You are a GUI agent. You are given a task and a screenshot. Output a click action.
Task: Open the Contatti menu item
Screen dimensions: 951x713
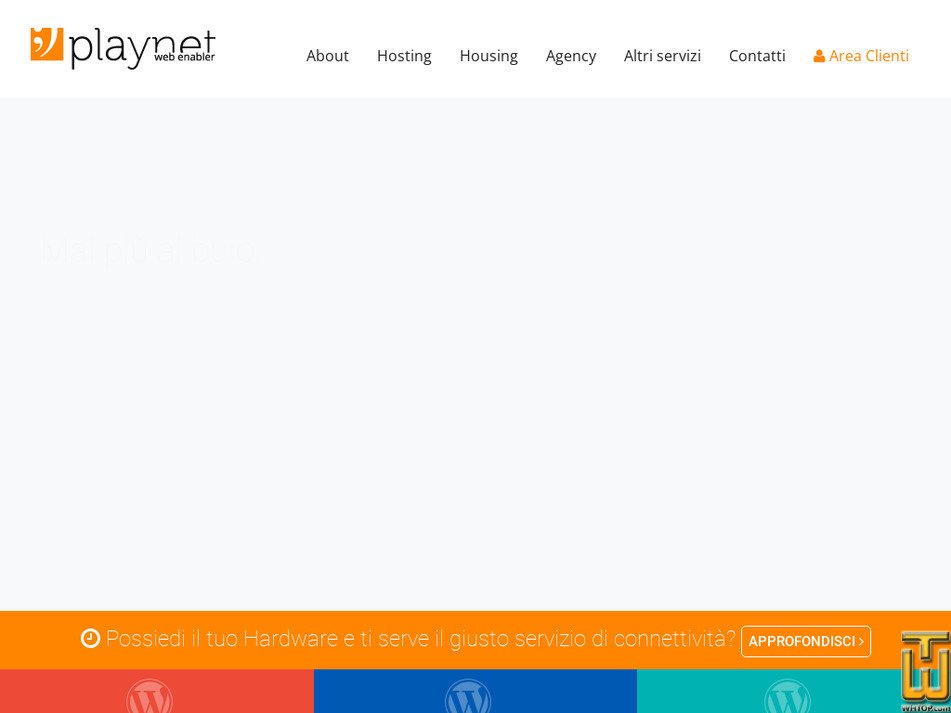pyautogui.click(x=757, y=56)
